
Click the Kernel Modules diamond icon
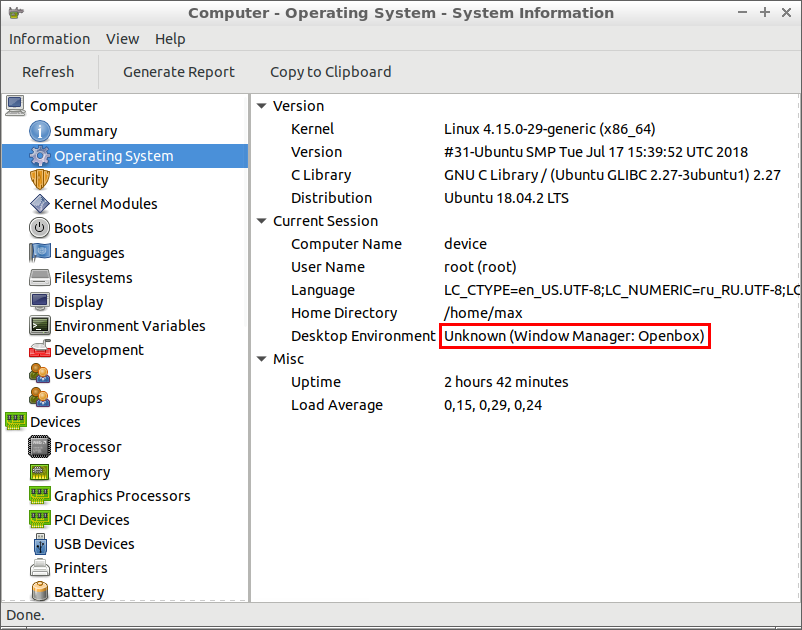[x=39, y=204]
